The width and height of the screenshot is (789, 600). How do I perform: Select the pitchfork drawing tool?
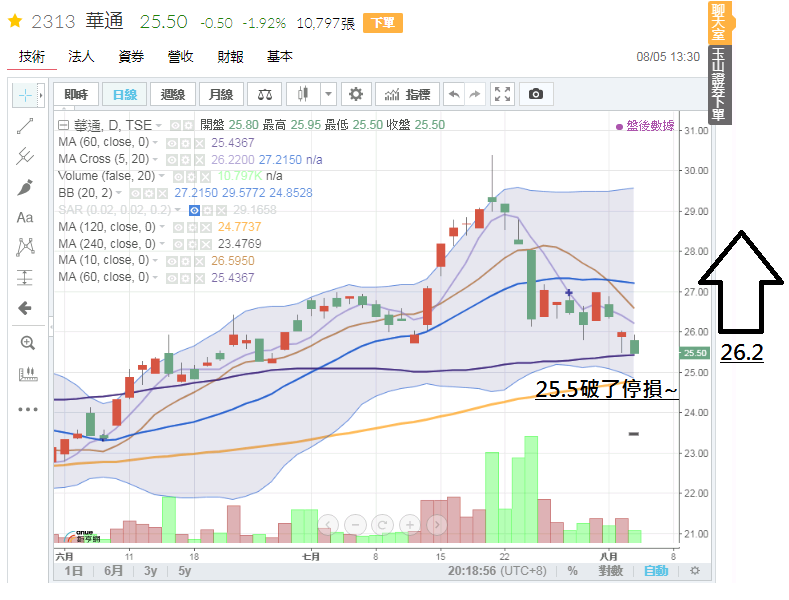(x=25, y=157)
